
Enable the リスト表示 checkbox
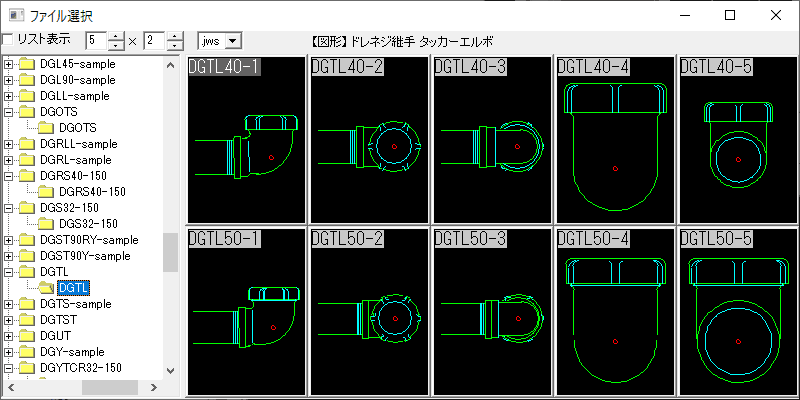tap(8, 39)
